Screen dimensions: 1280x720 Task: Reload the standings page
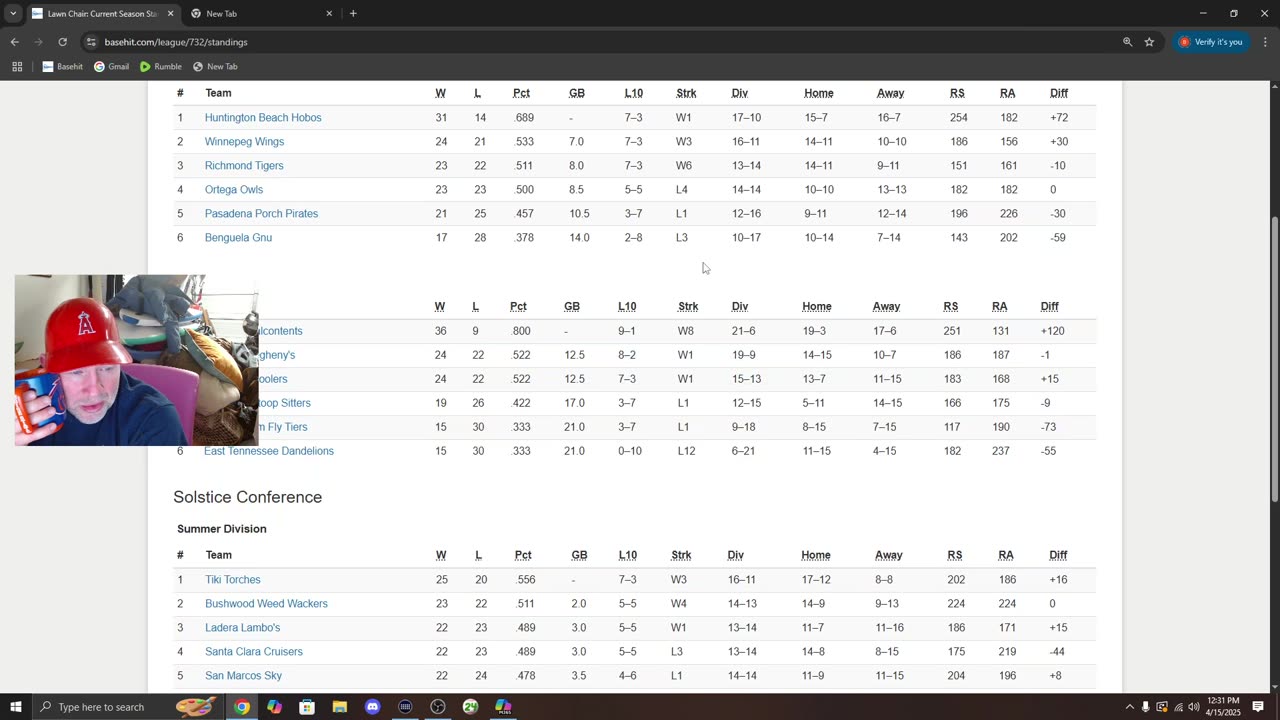coord(62,42)
